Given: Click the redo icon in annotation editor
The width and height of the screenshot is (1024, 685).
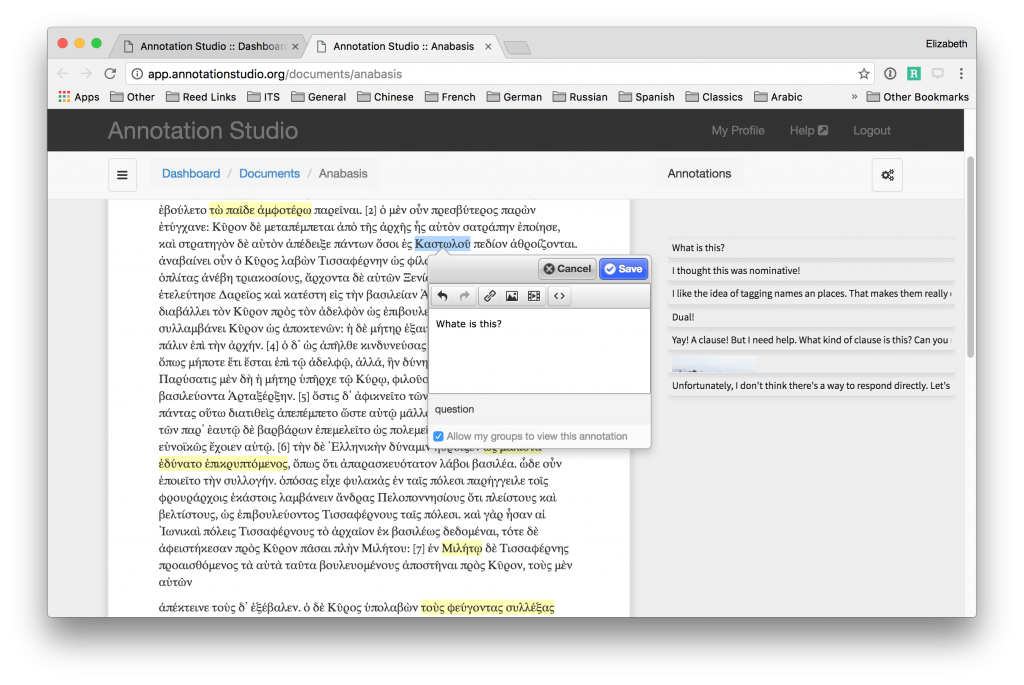Looking at the screenshot, I should pos(464,295).
